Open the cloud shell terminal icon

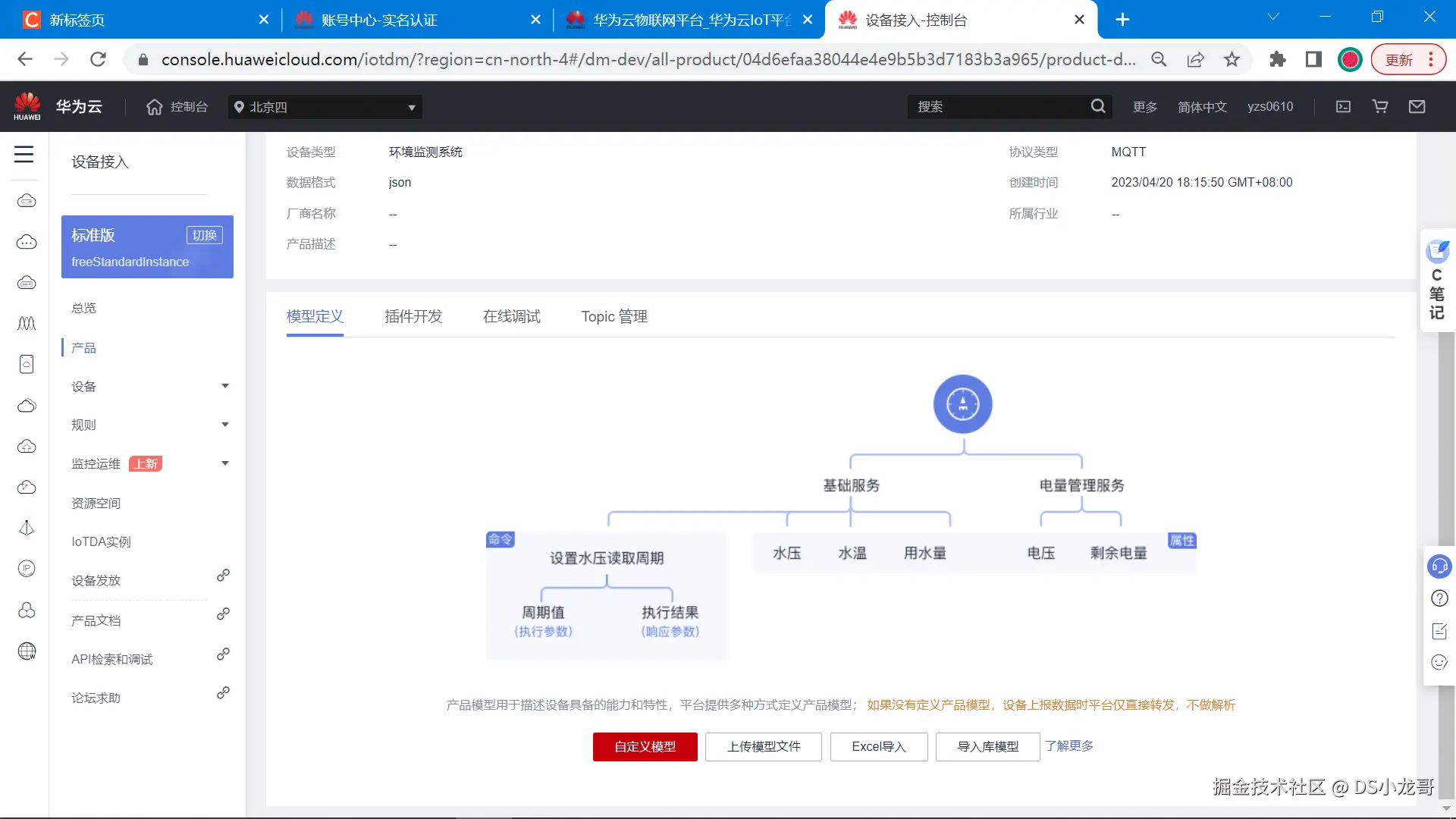click(1343, 107)
